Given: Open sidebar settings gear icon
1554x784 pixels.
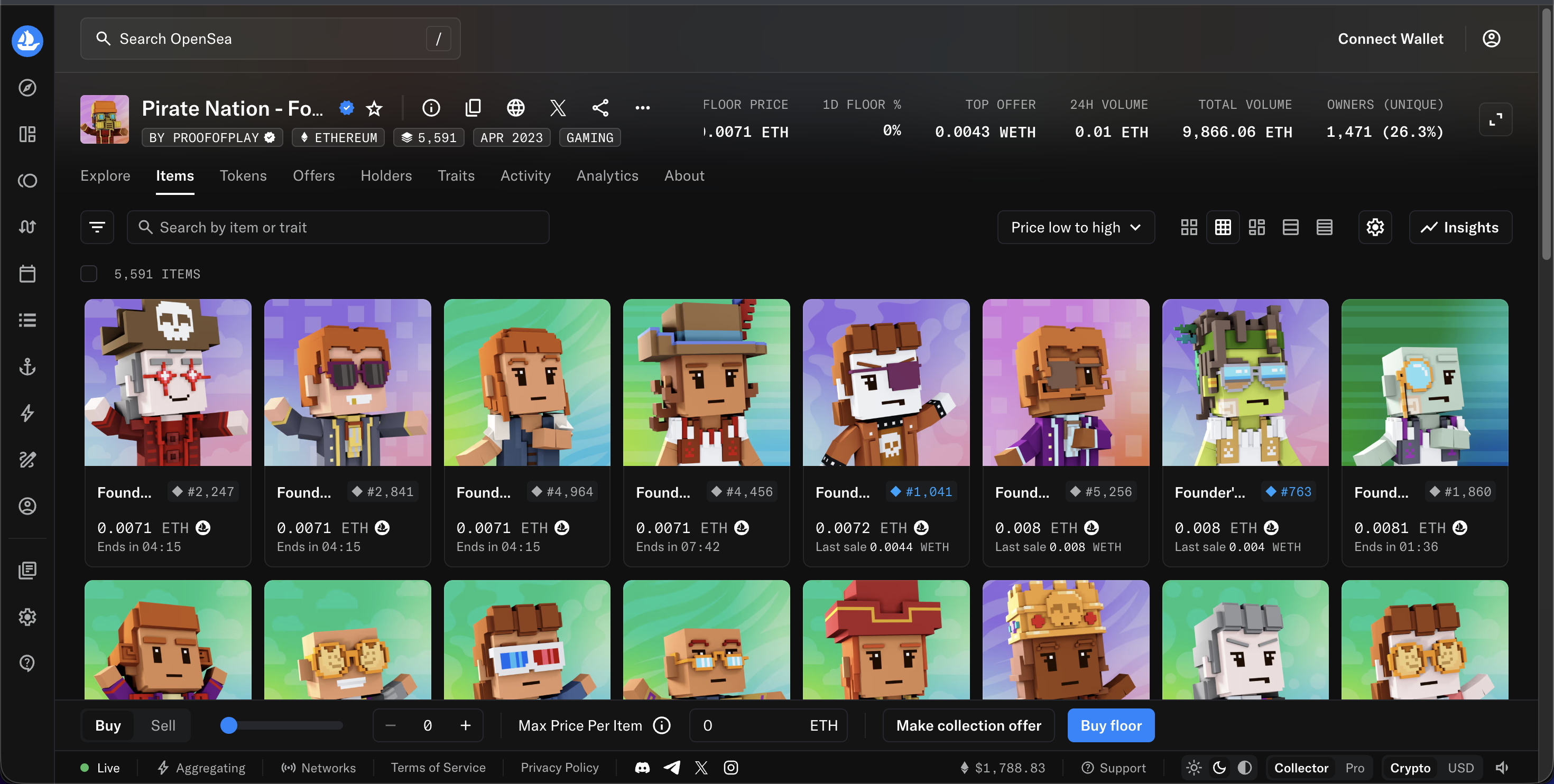Looking at the screenshot, I should 27,617.
